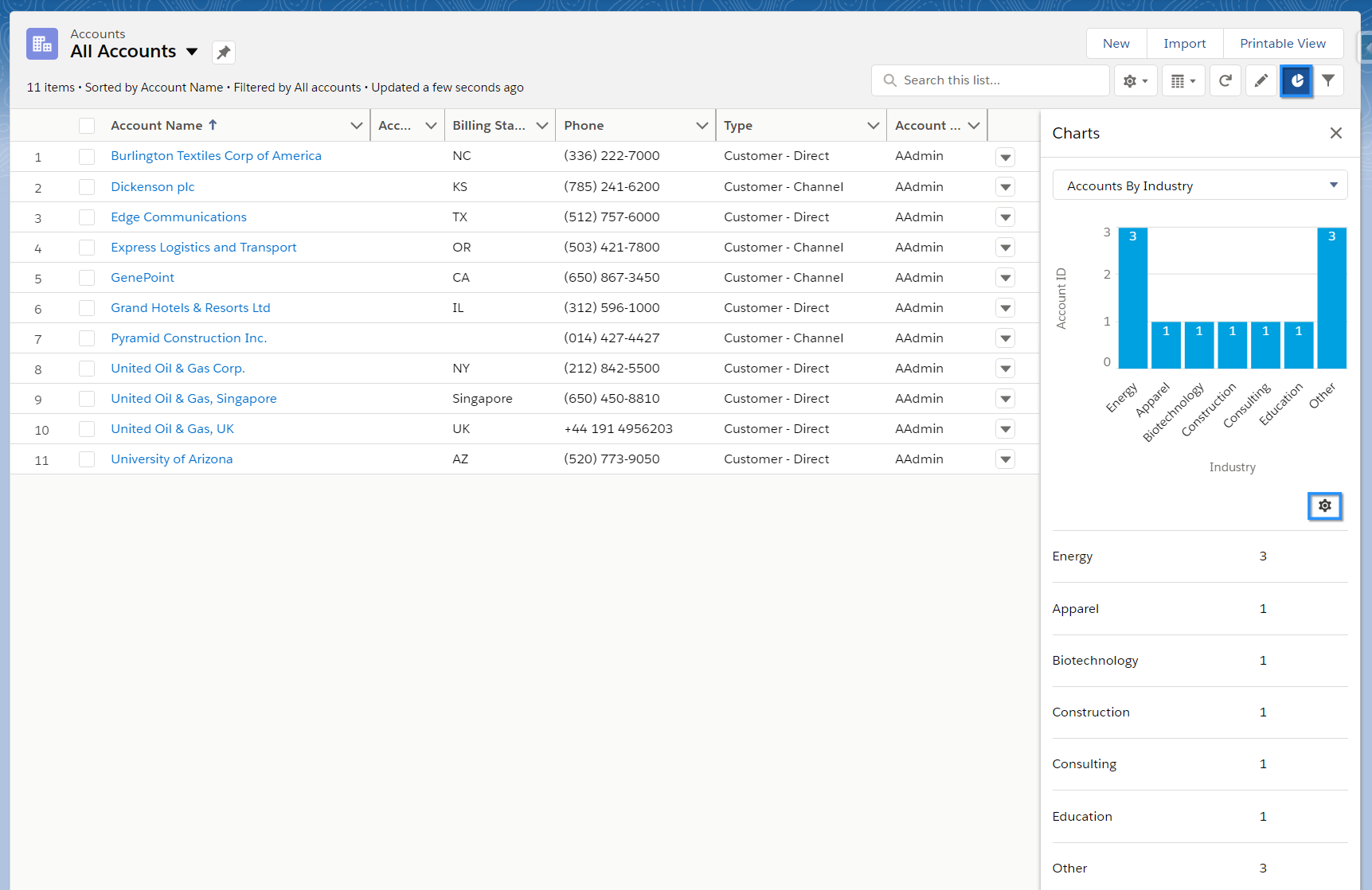Select GenePoint row checkbox

[87, 278]
